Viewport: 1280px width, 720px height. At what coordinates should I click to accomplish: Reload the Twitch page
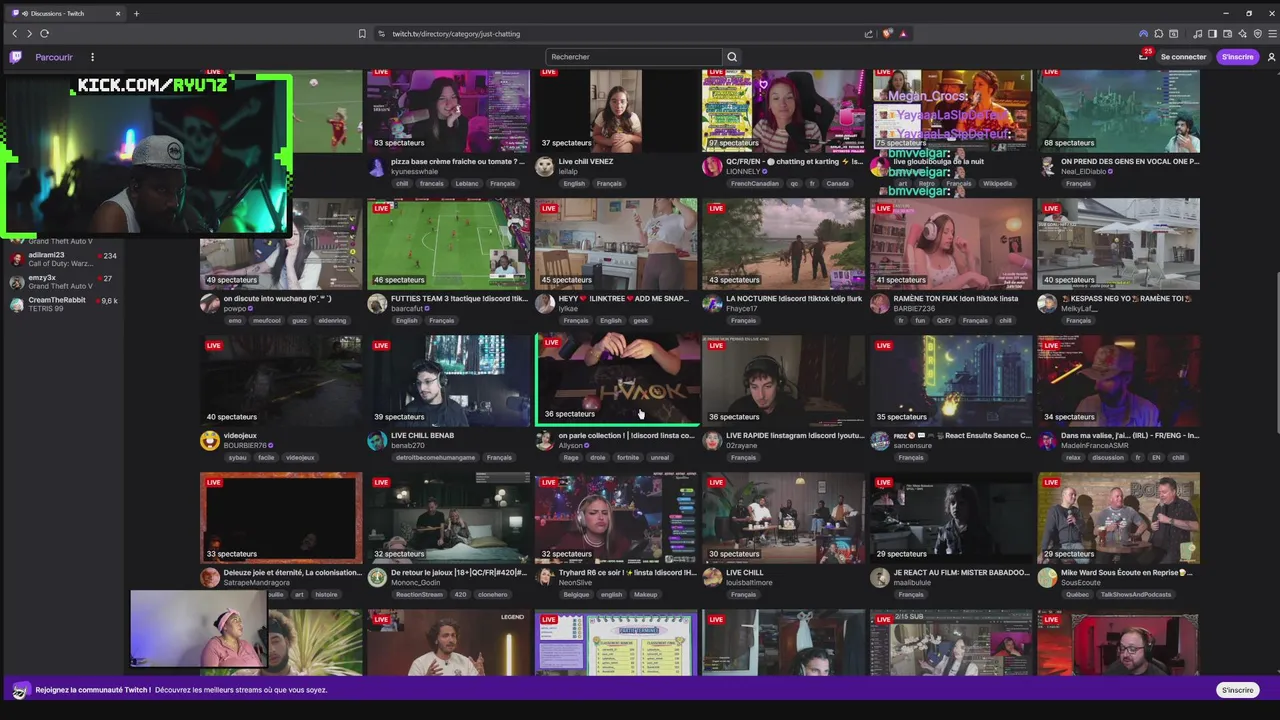point(44,34)
